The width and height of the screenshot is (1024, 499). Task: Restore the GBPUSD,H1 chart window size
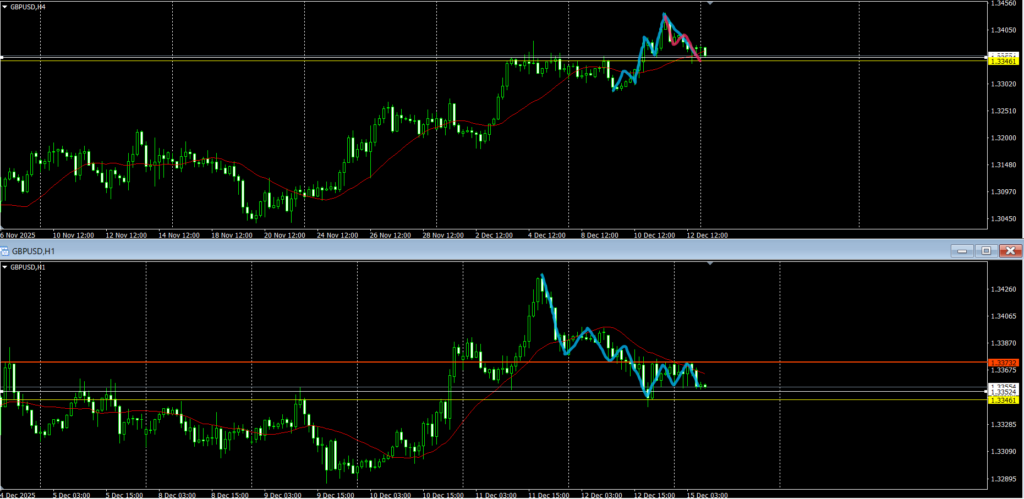click(x=985, y=250)
